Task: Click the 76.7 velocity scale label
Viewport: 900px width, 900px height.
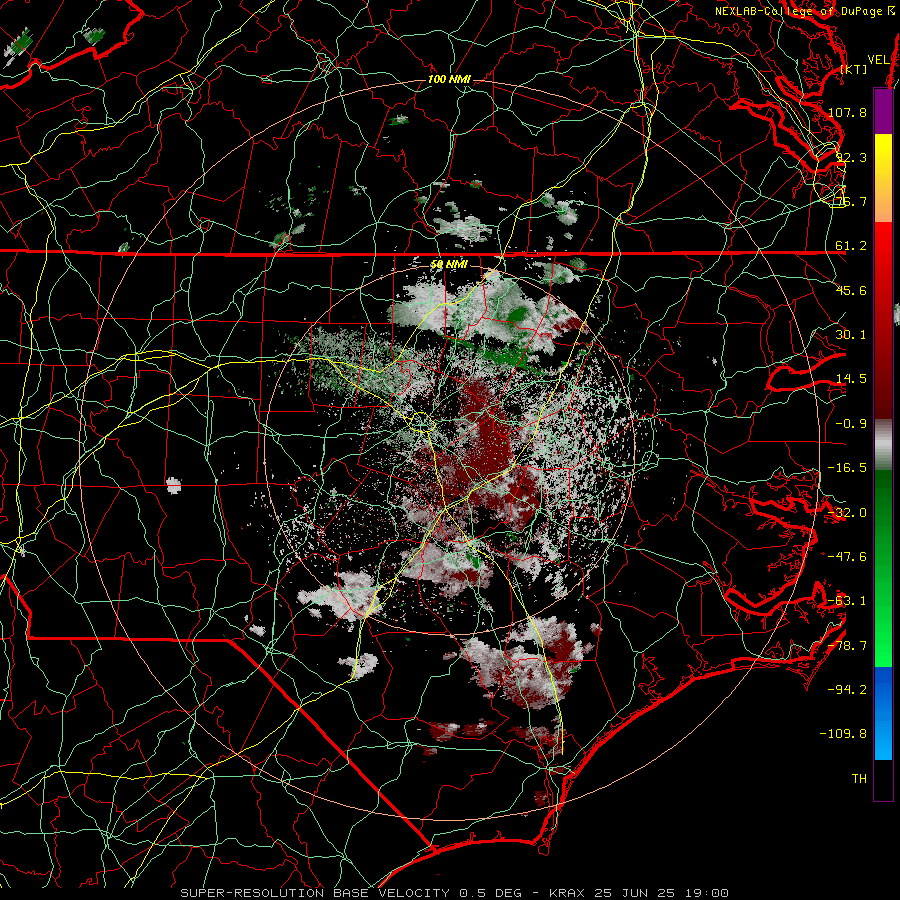Action: click(851, 201)
